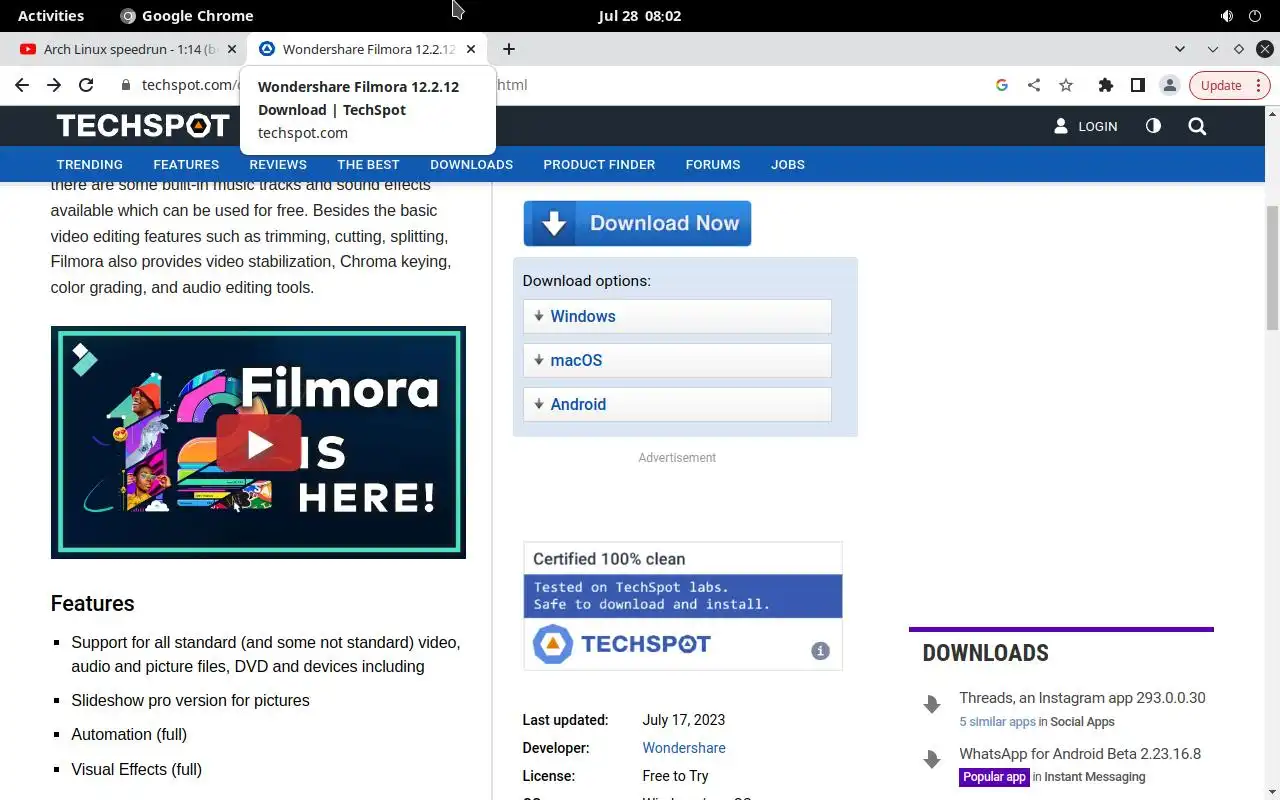This screenshot has width=1280, height=800.
Task: Click the TechSpot logo
Action: click(143, 126)
